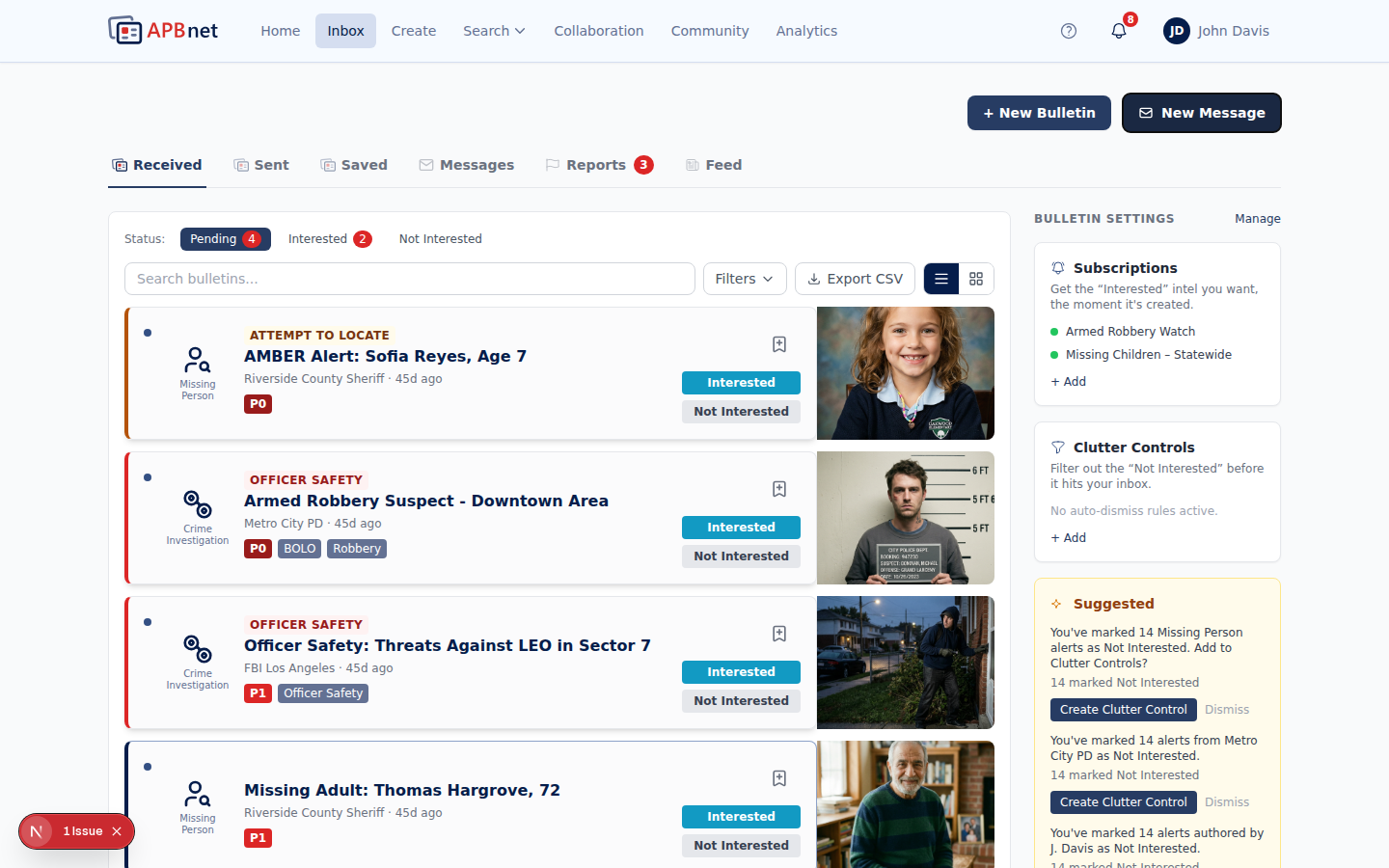Switch to grid view layout
Viewport: 1389px width, 868px height.
click(976, 279)
